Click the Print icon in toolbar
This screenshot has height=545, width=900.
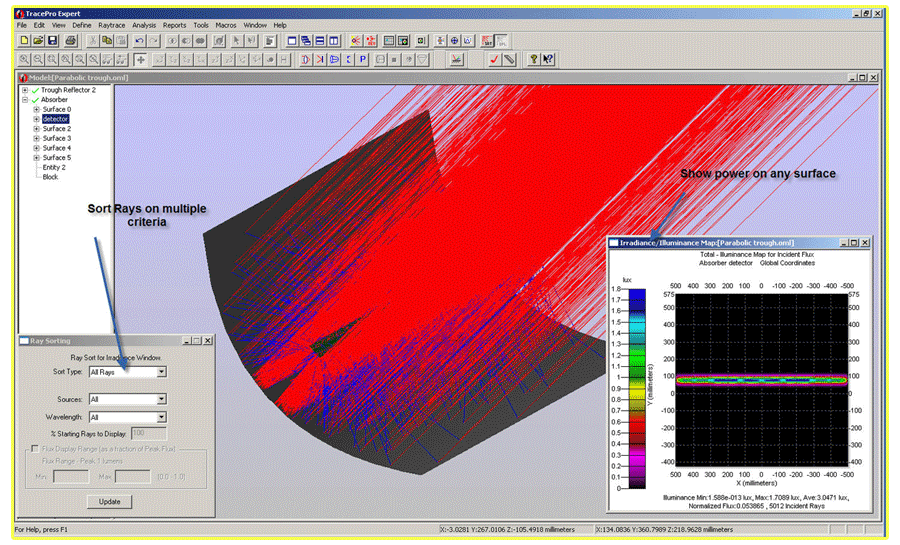point(71,41)
